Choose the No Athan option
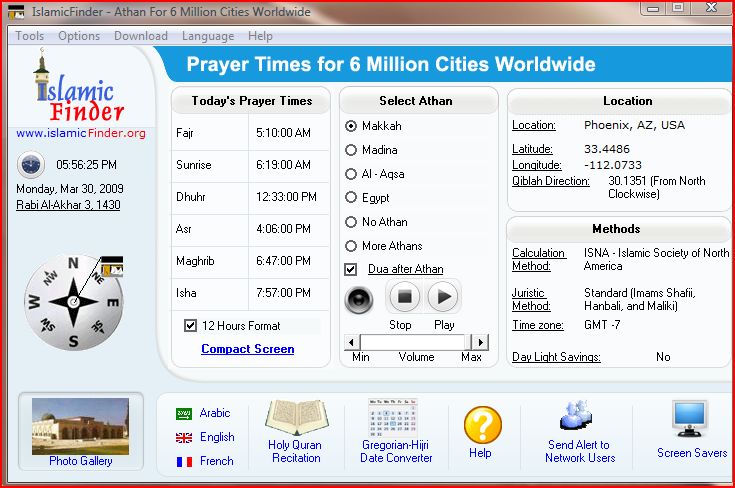Viewport: 735px width, 488px height. (351, 222)
